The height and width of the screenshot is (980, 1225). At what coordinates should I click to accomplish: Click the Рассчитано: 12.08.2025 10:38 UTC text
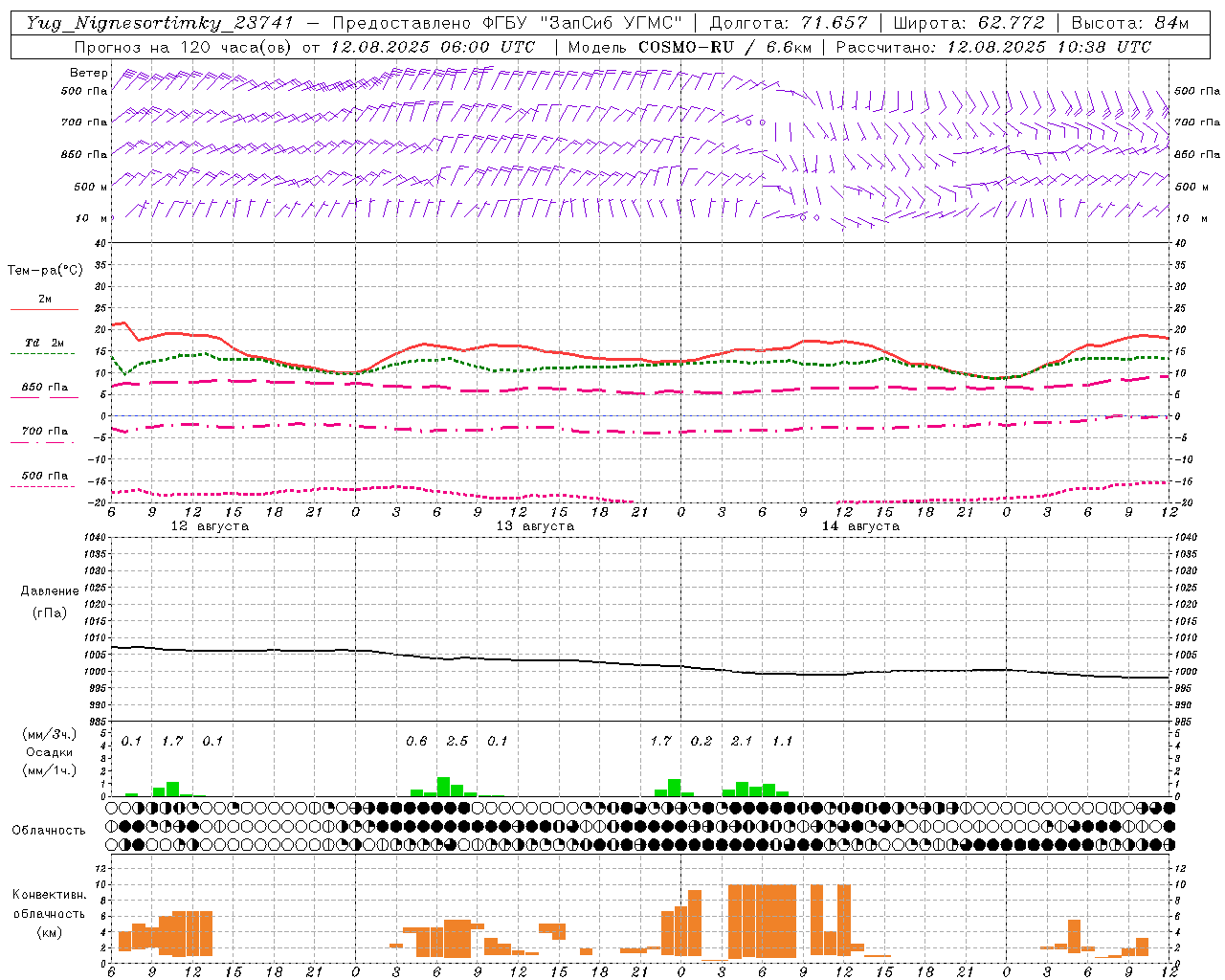(x=993, y=47)
